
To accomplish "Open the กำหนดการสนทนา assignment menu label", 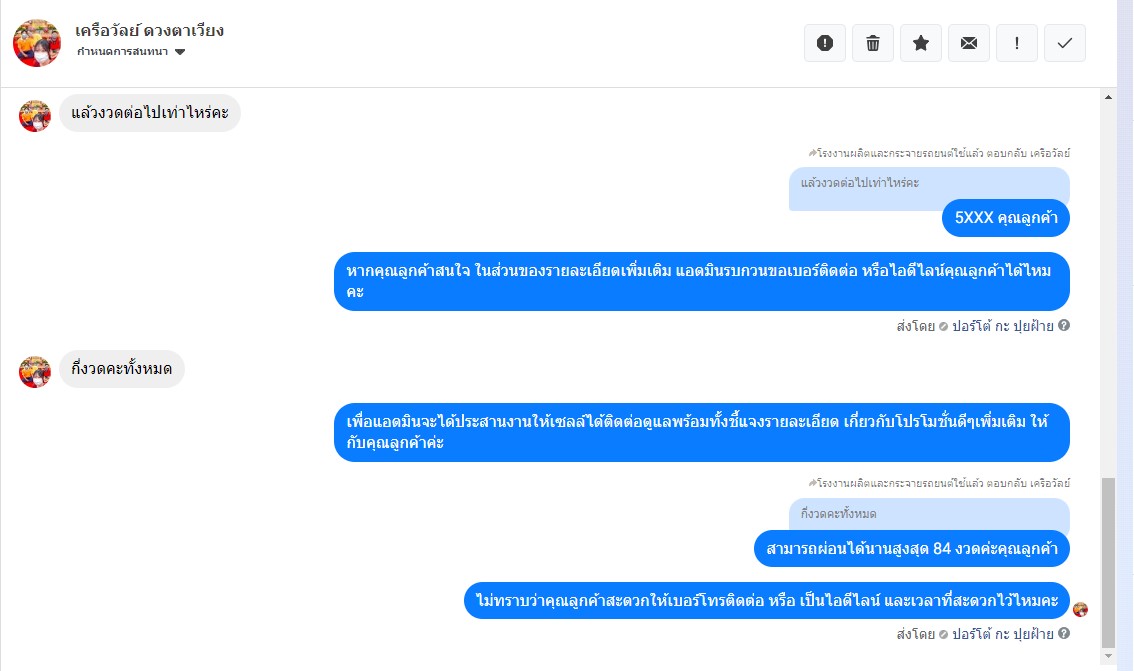I will 122,52.
